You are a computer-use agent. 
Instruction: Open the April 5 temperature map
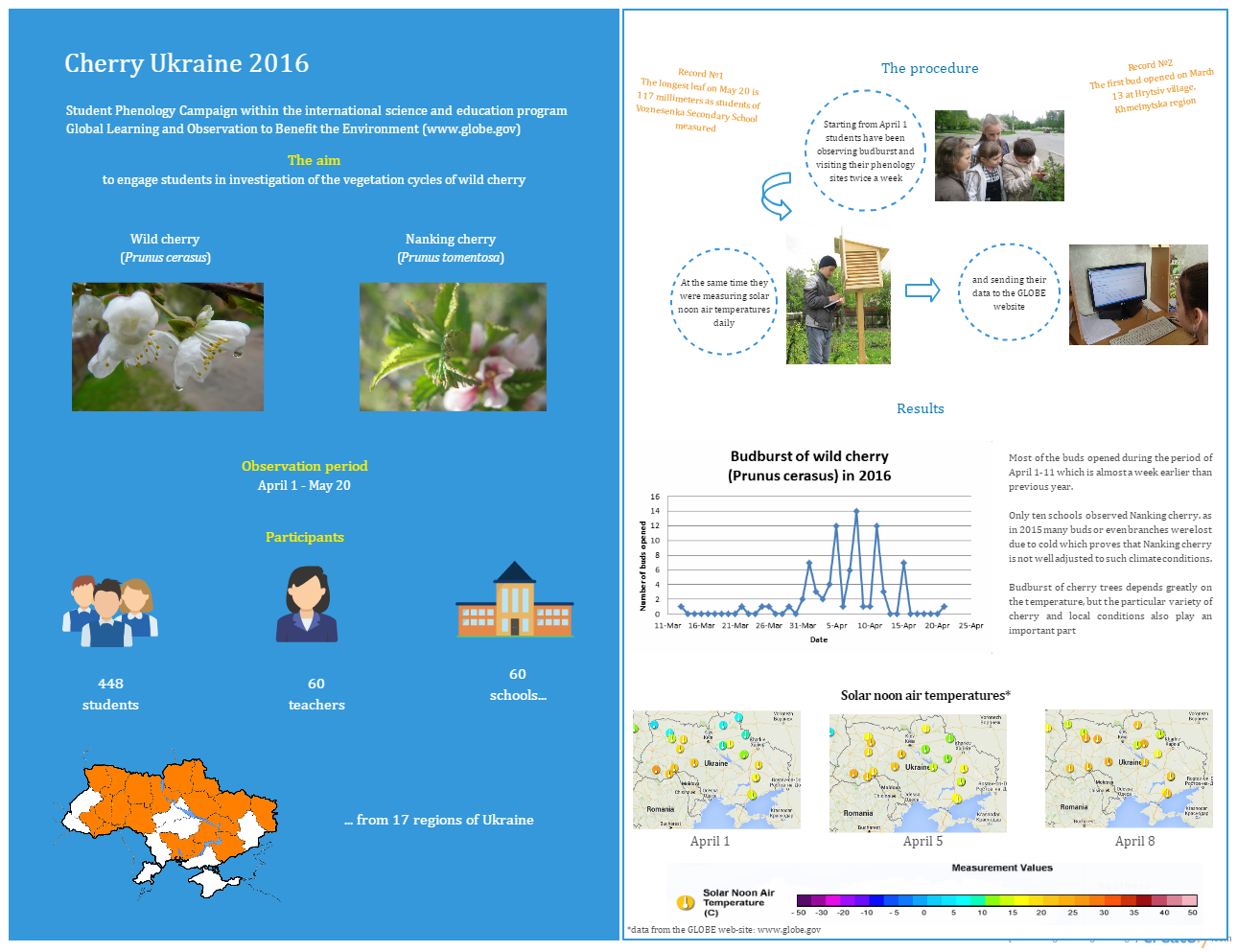click(918, 772)
